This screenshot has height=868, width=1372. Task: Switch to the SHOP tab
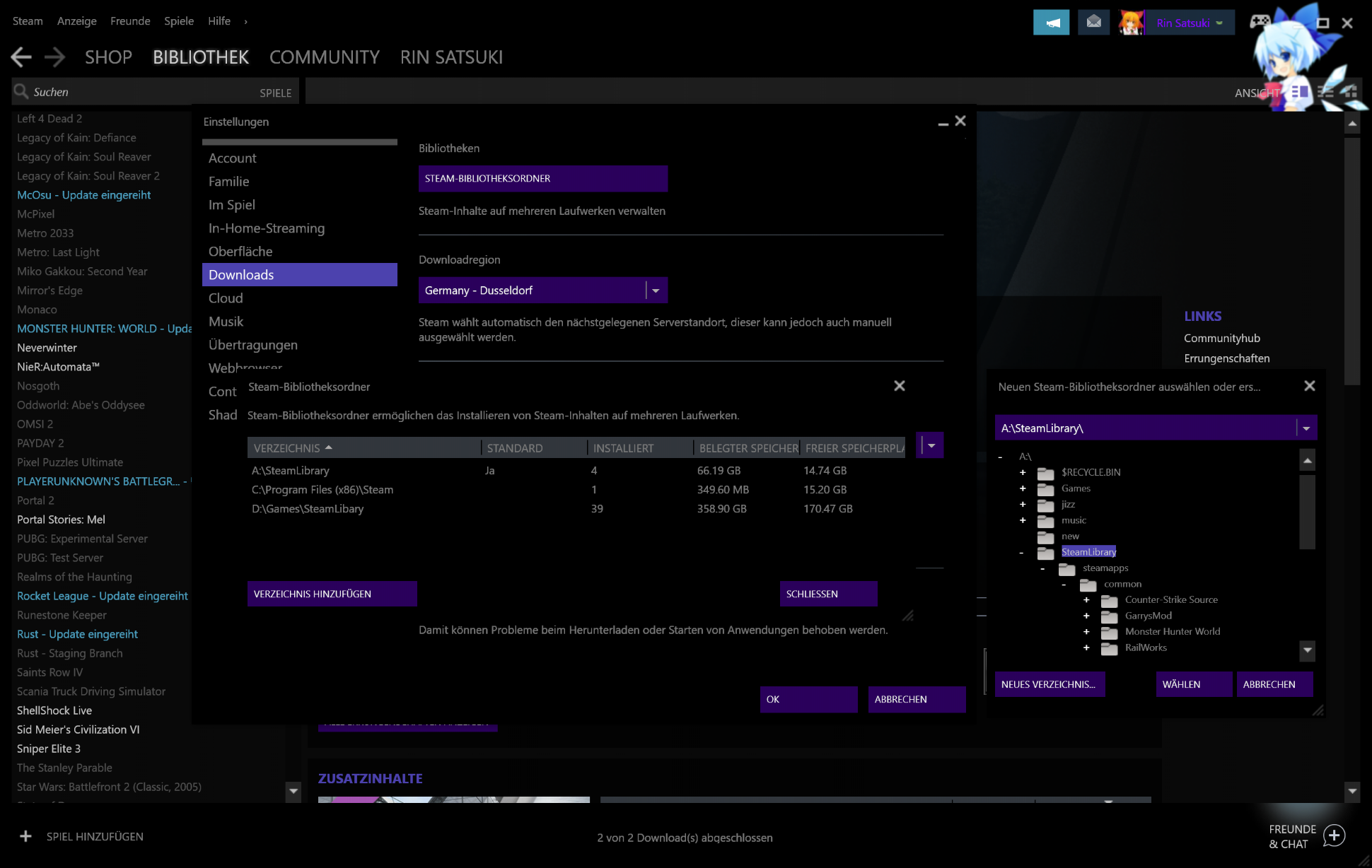108,57
